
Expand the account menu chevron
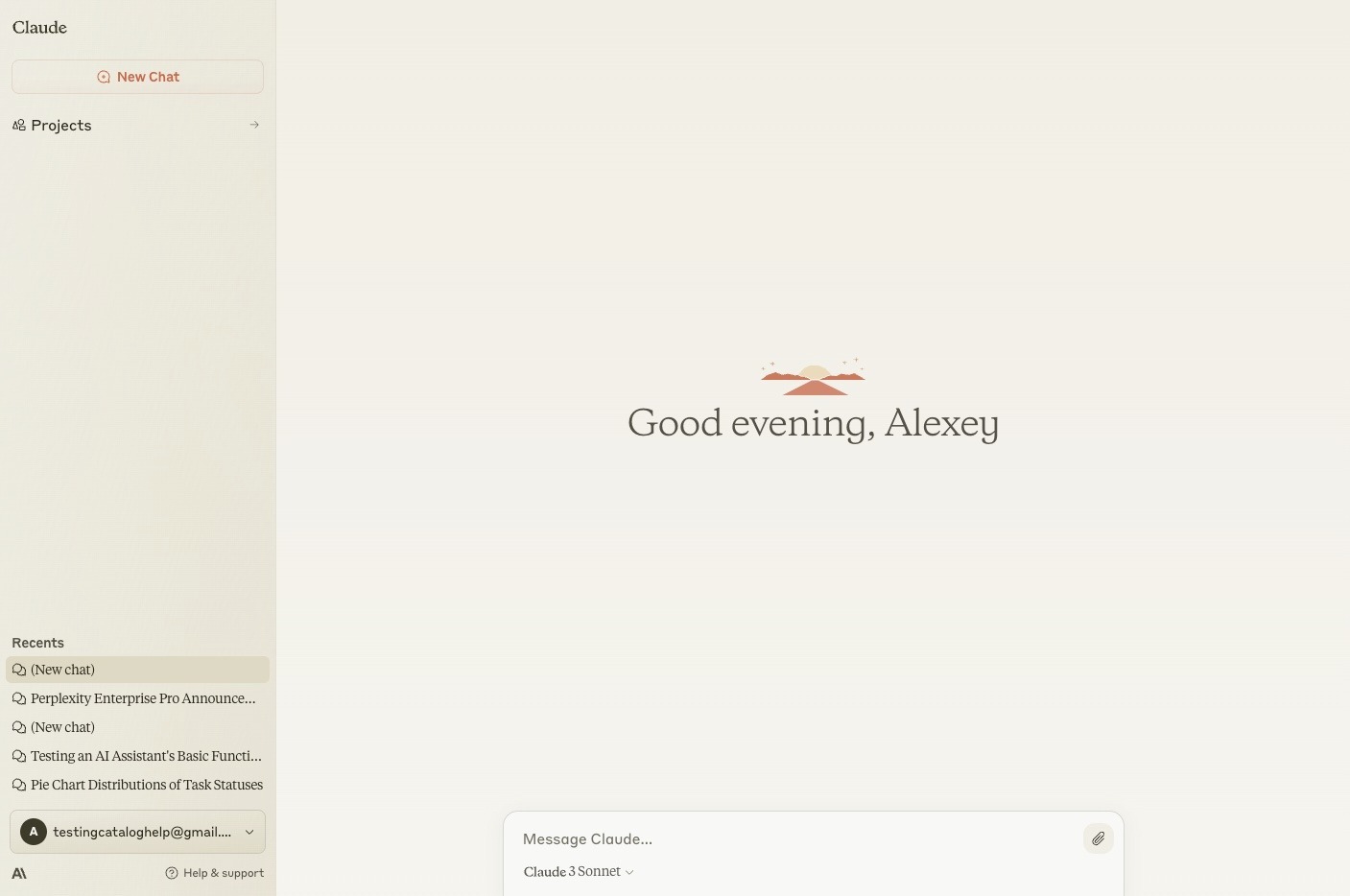click(x=249, y=832)
